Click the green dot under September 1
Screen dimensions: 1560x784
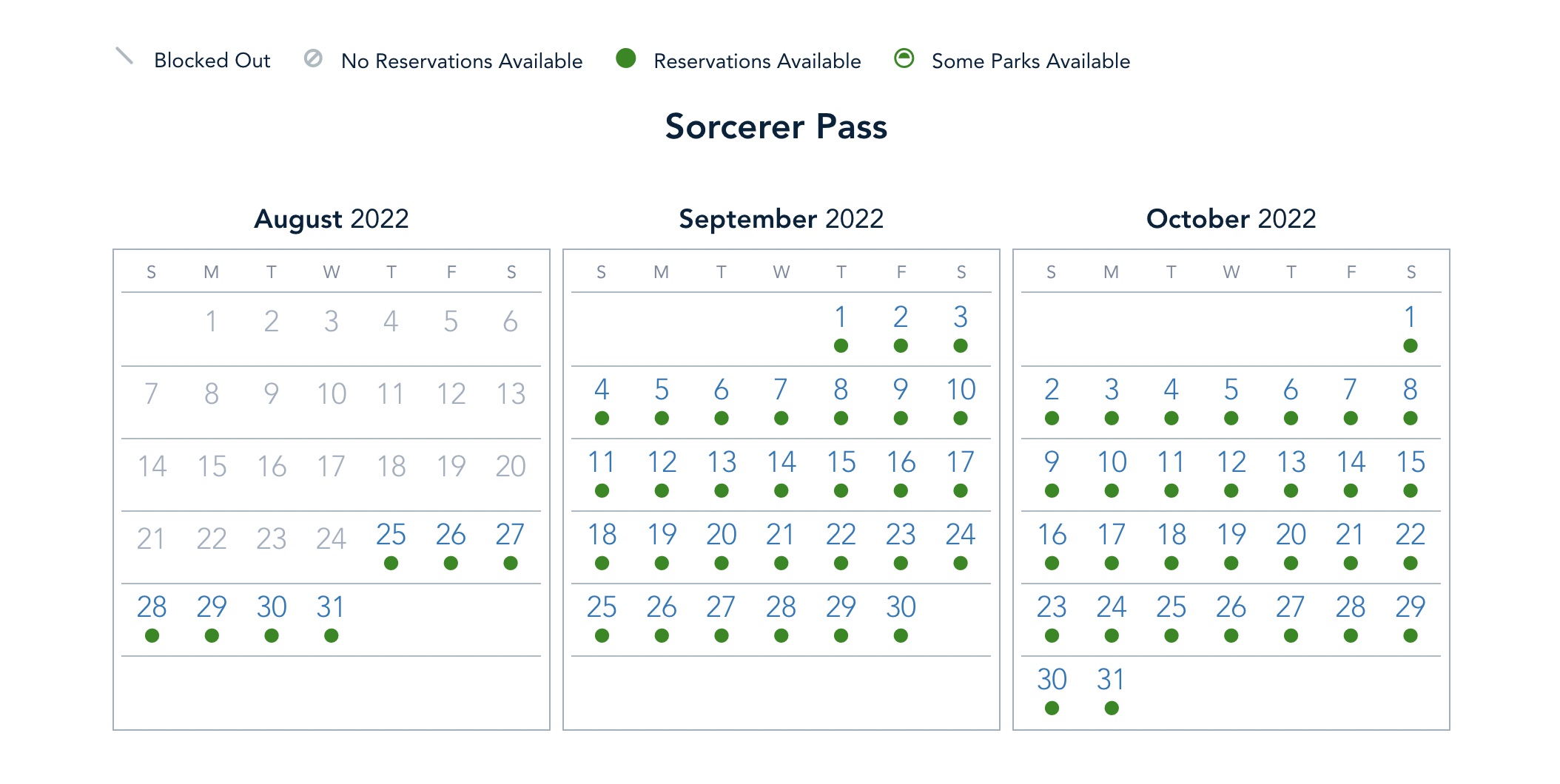click(841, 346)
